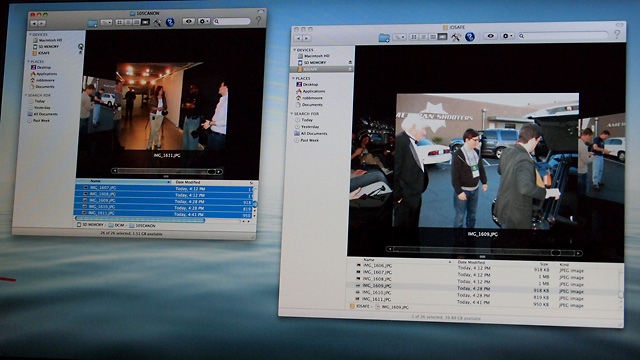The width and height of the screenshot is (640, 360).
Task: Switch IOSAFE window to icon view
Action: [x=413, y=37]
